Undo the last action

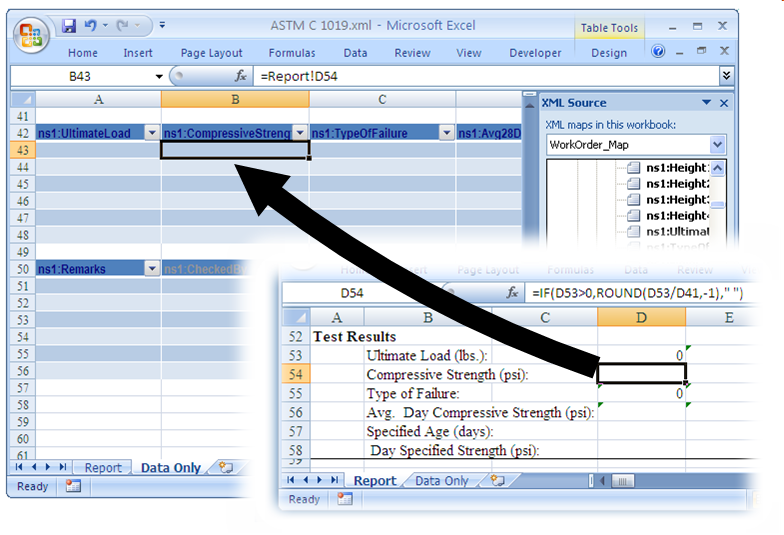tap(90, 25)
